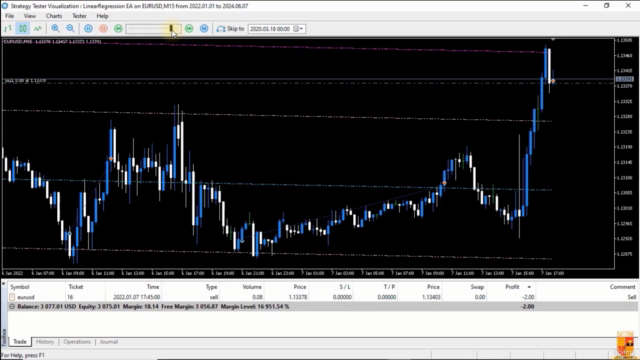Slow down the visualization speed

(118, 29)
